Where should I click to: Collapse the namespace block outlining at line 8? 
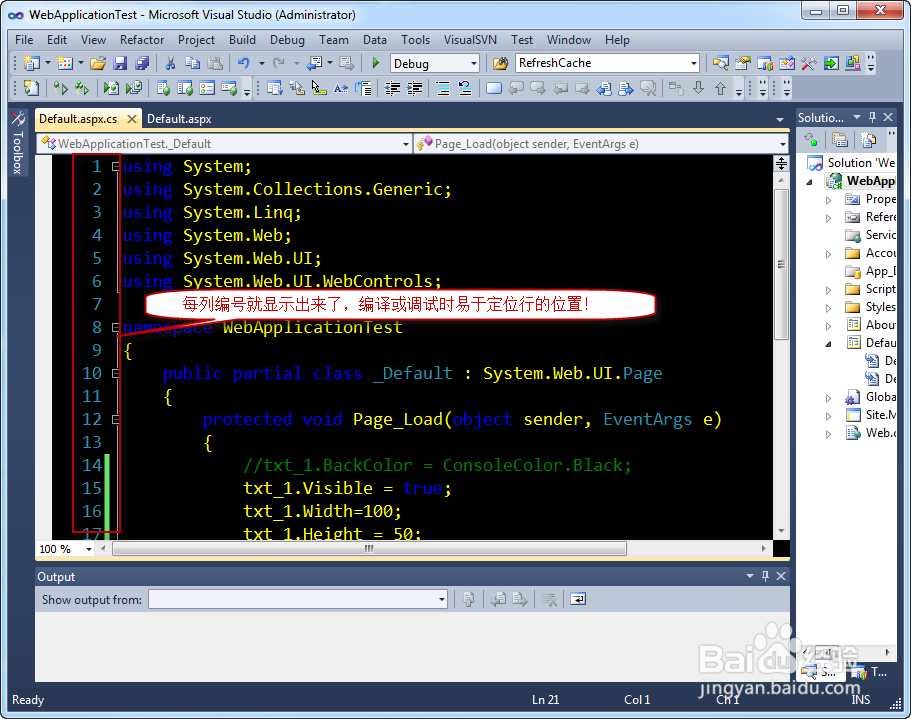click(x=115, y=328)
